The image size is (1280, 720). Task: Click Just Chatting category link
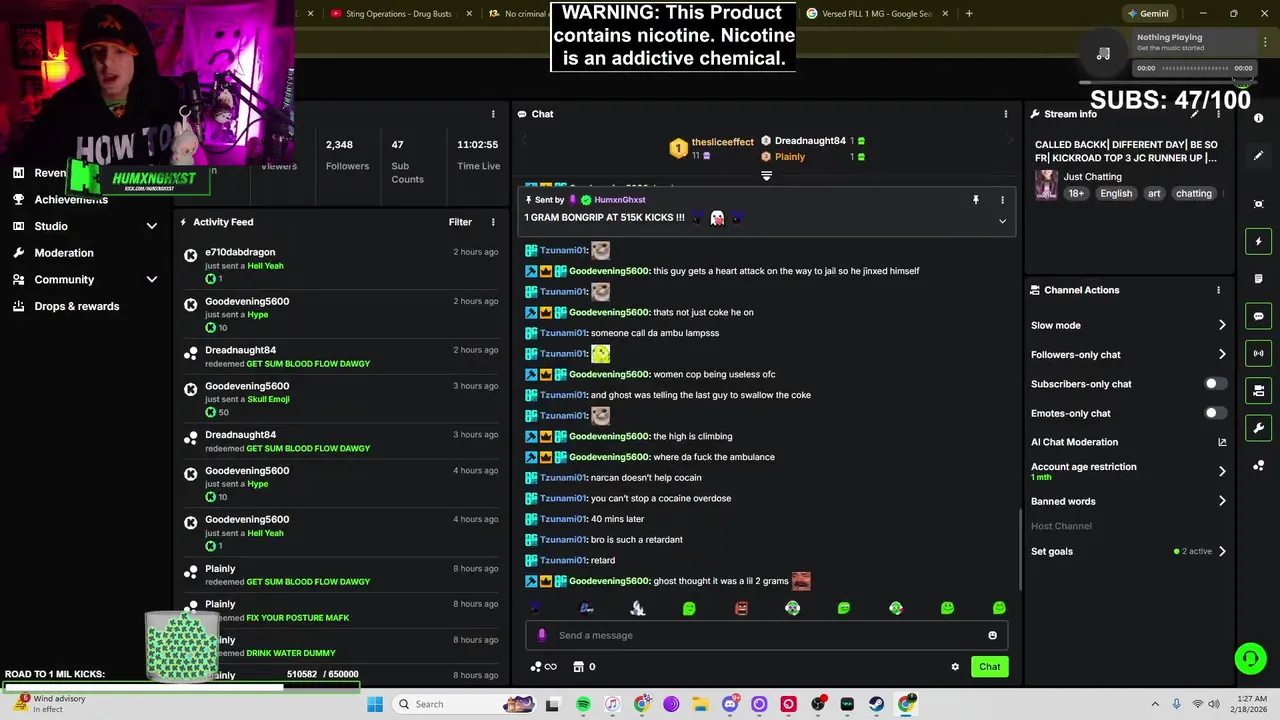(x=1092, y=177)
